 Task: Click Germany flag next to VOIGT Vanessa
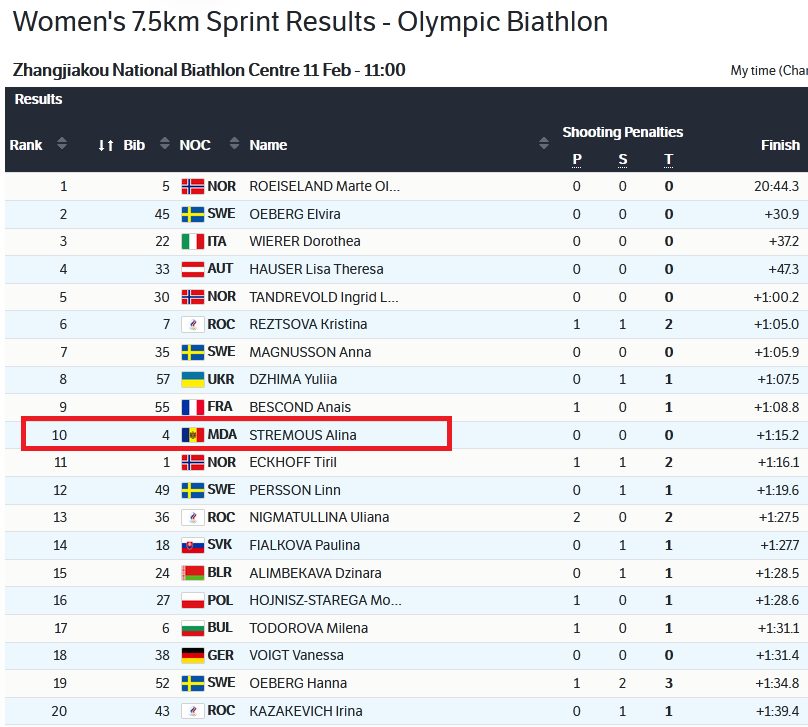[x=193, y=655]
